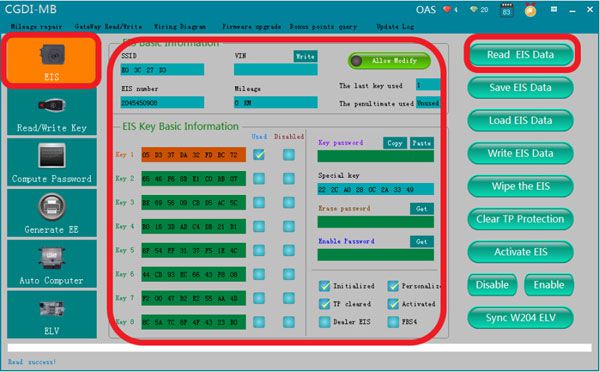600x372 pixels.
Task: Click the red diamond points icon
Action: 447,9
